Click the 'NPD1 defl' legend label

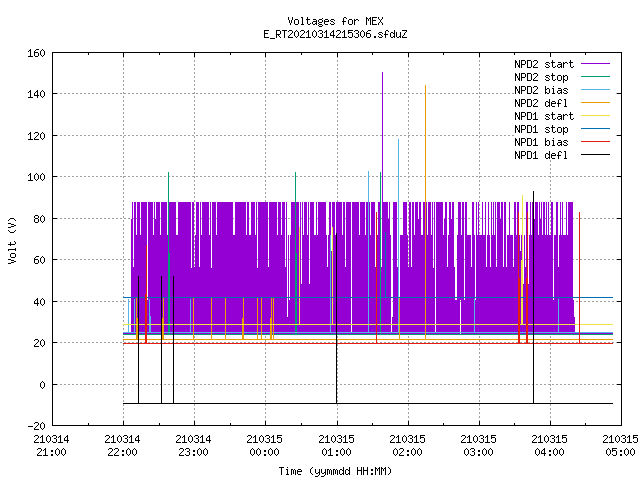pyautogui.click(x=541, y=155)
